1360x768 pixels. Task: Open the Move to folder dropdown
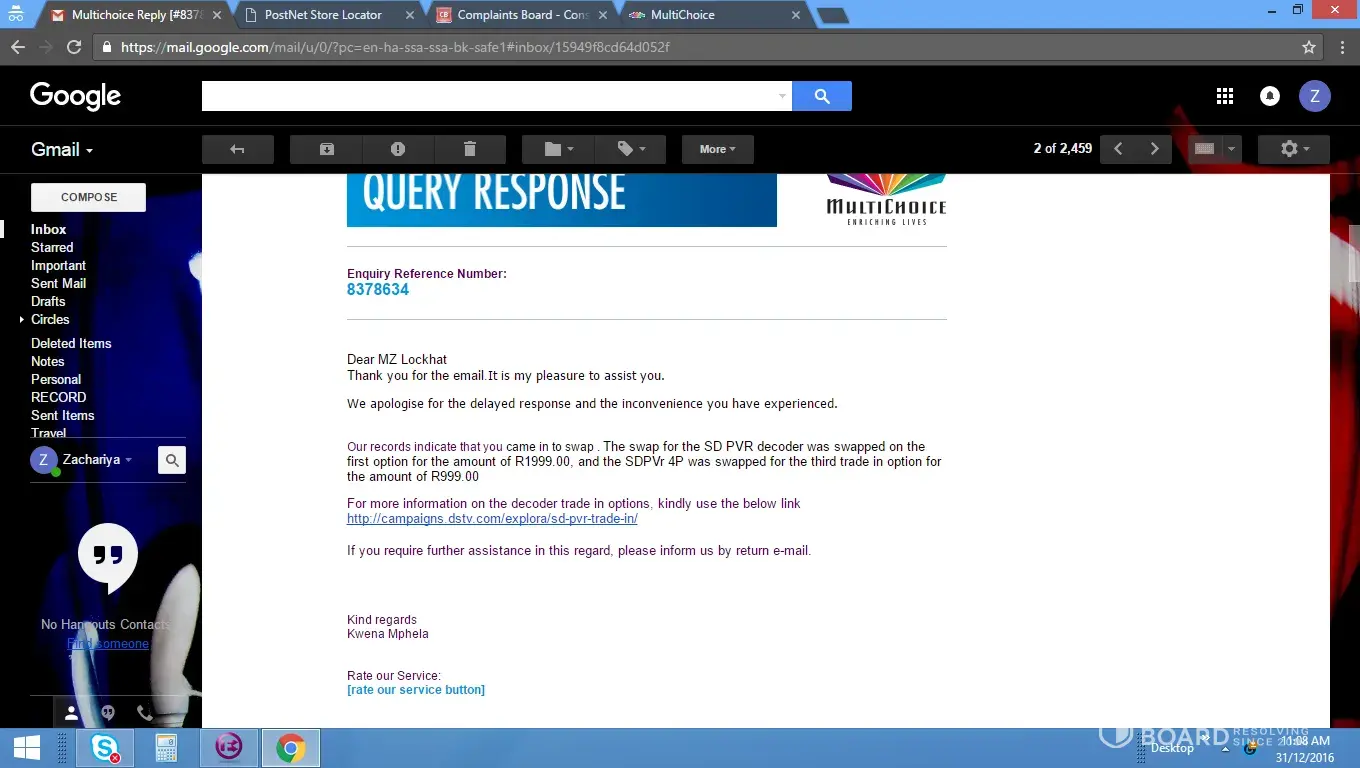coord(558,149)
